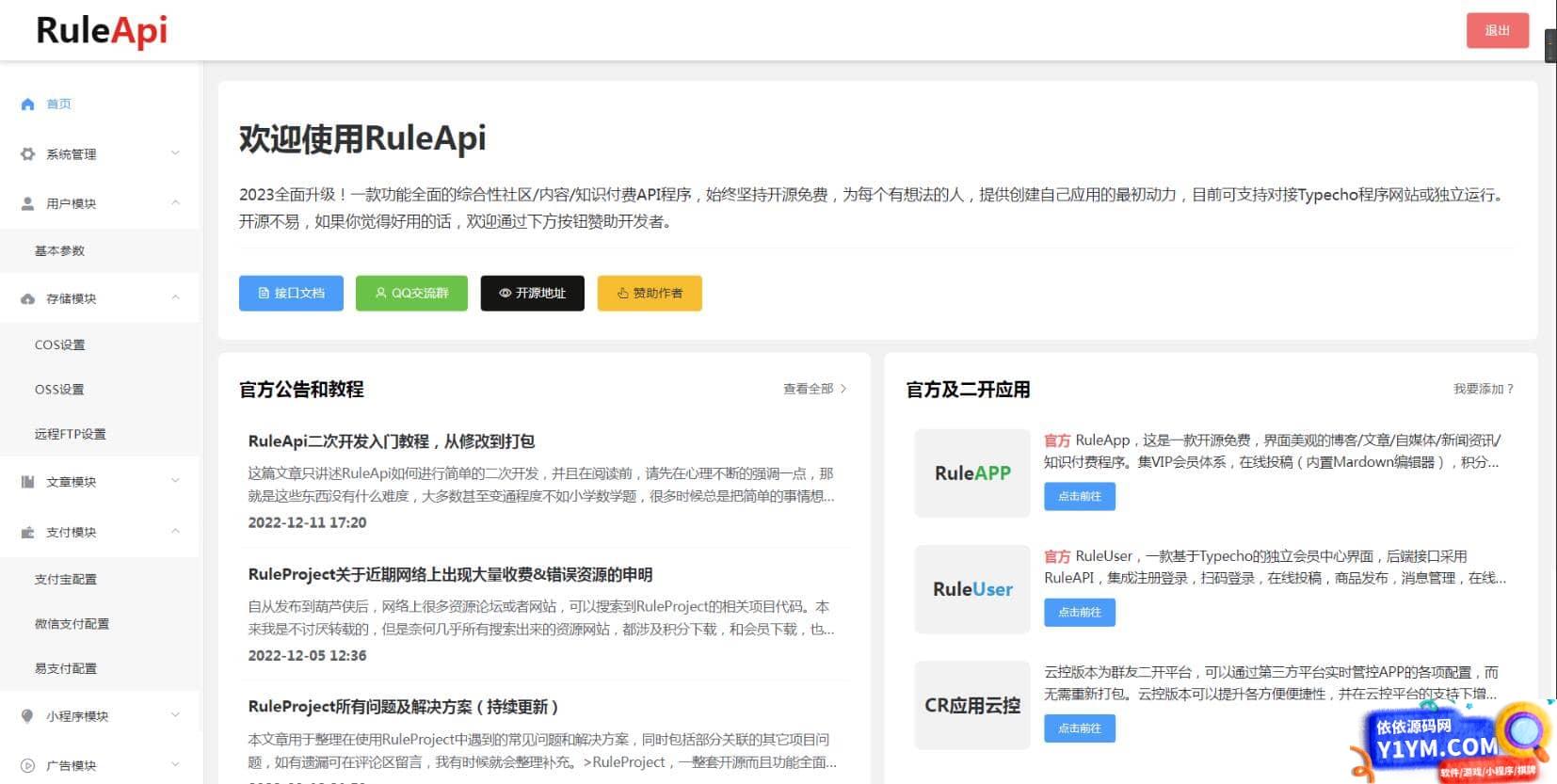
Task: Click the green QQ交流群 button
Action: tap(411, 293)
